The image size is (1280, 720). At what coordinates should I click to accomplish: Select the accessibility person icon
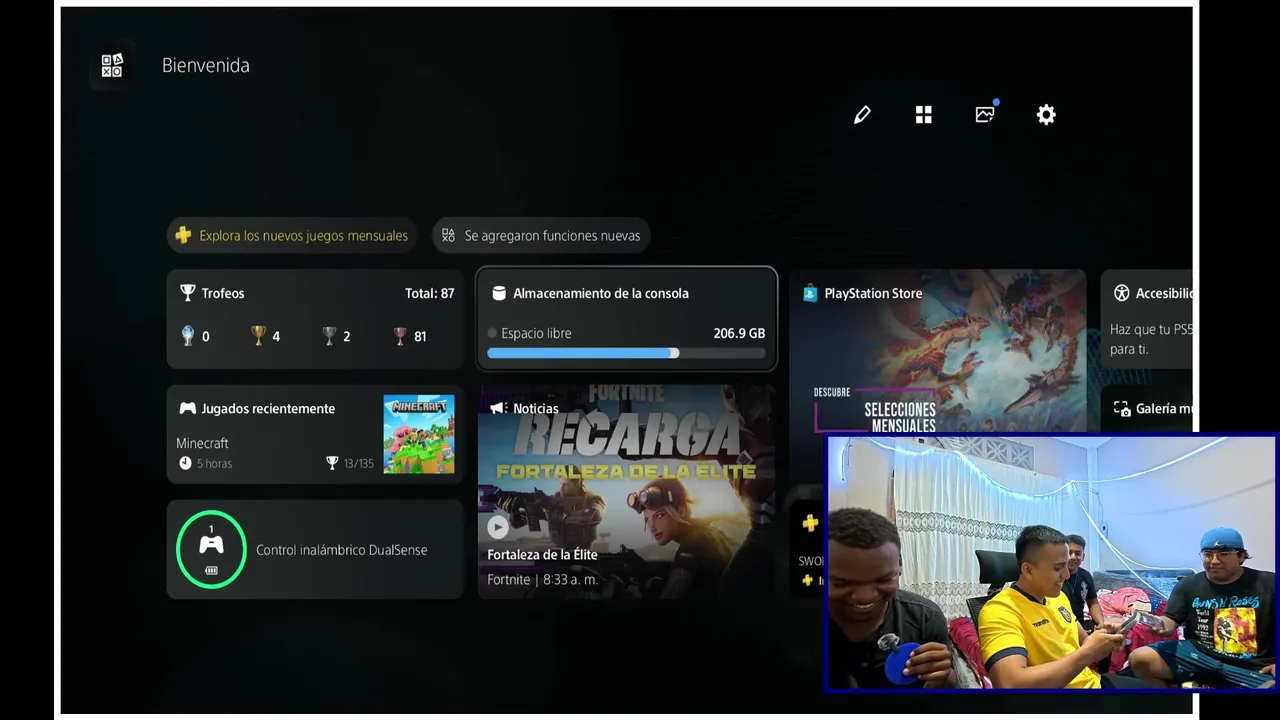pyautogui.click(x=1121, y=293)
